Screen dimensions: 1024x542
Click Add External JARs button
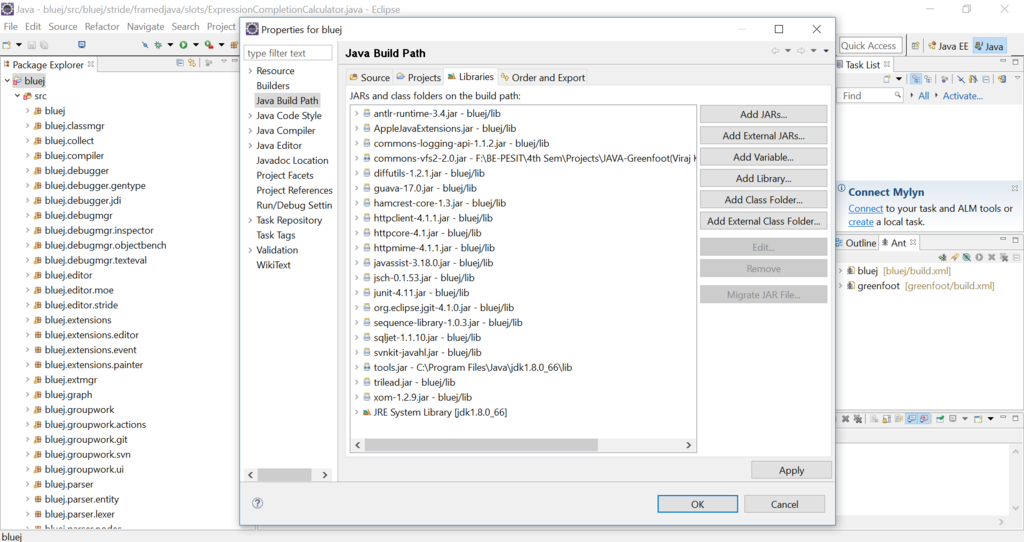[763, 136]
